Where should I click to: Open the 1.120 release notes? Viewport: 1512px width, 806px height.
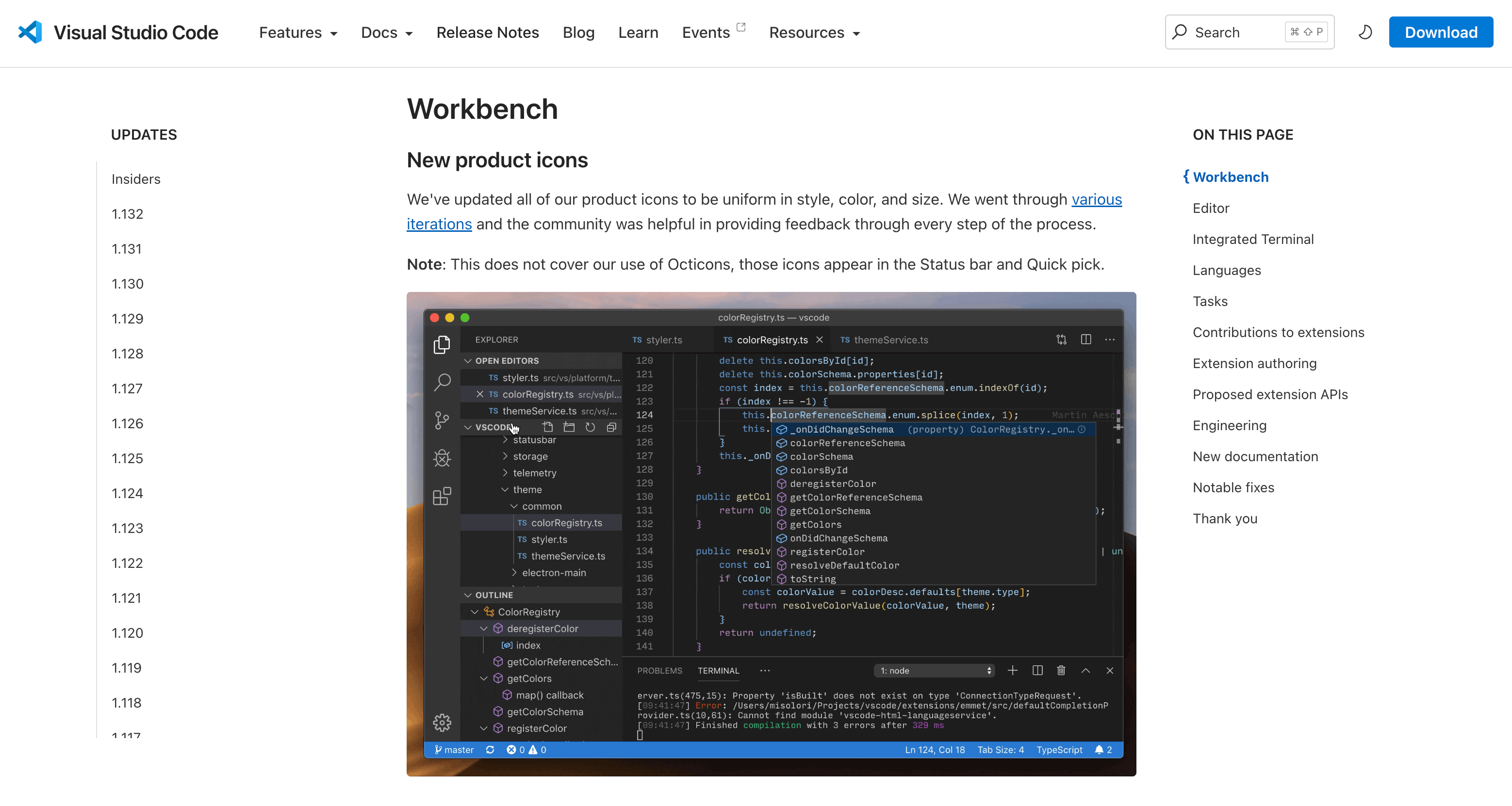[127, 633]
